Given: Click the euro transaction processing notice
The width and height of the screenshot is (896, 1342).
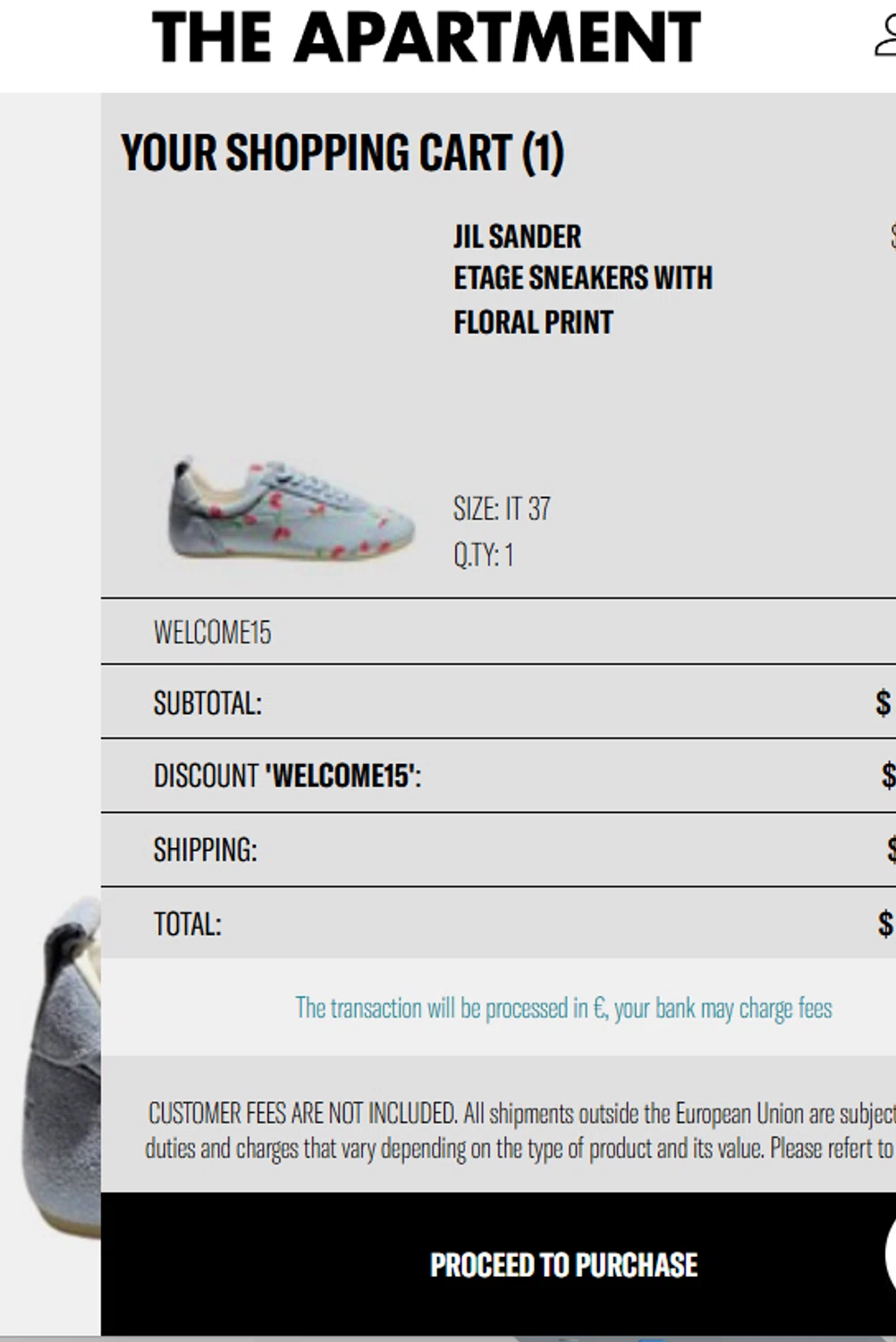Looking at the screenshot, I should [563, 1008].
